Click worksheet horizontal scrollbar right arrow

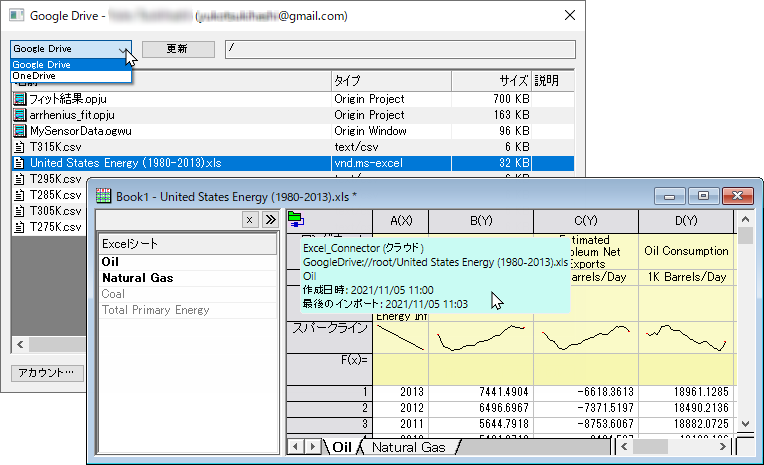point(723,446)
